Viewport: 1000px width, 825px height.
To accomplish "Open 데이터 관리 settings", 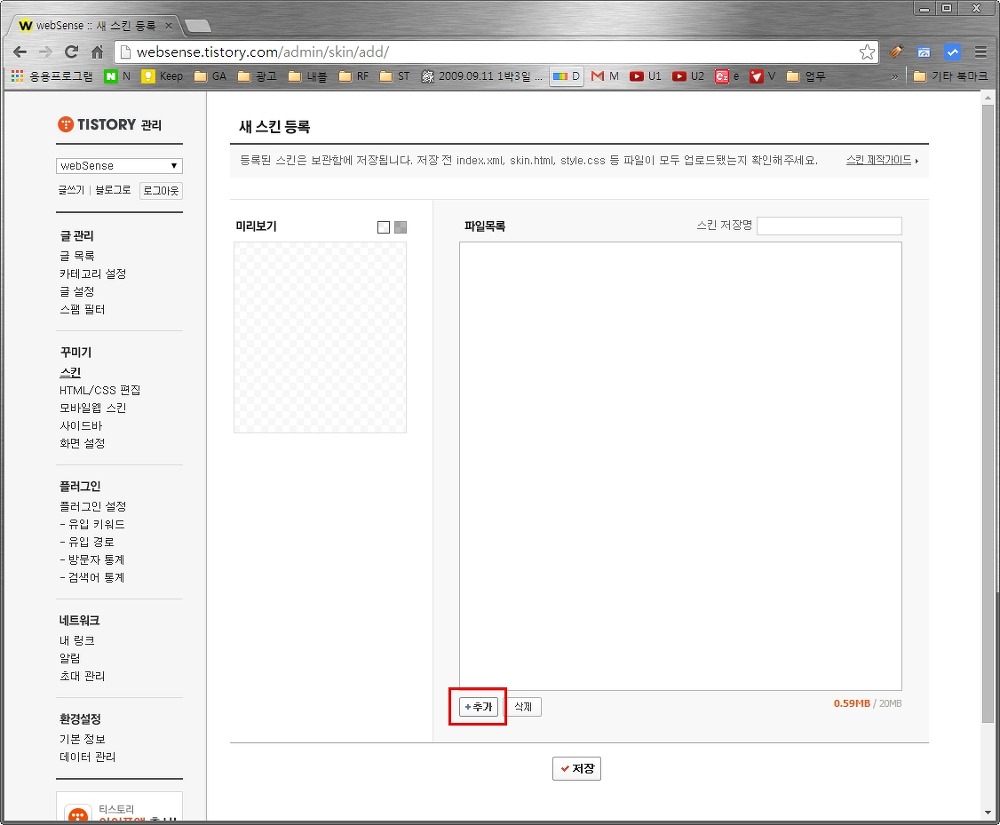I will point(87,757).
